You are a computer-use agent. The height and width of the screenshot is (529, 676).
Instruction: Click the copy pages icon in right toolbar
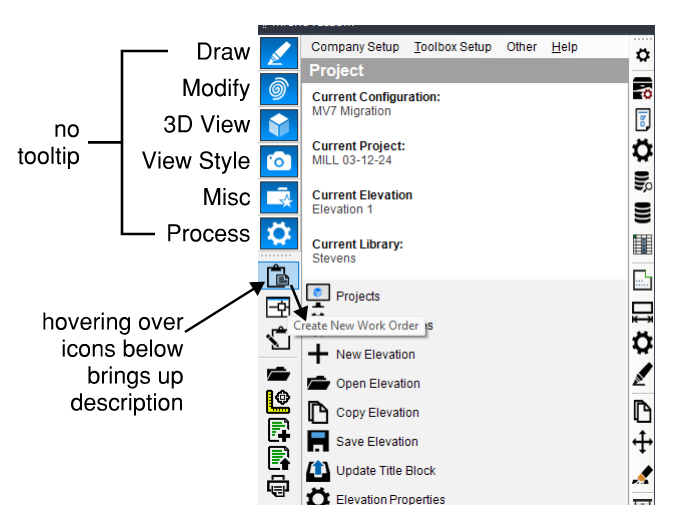[642, 411]
